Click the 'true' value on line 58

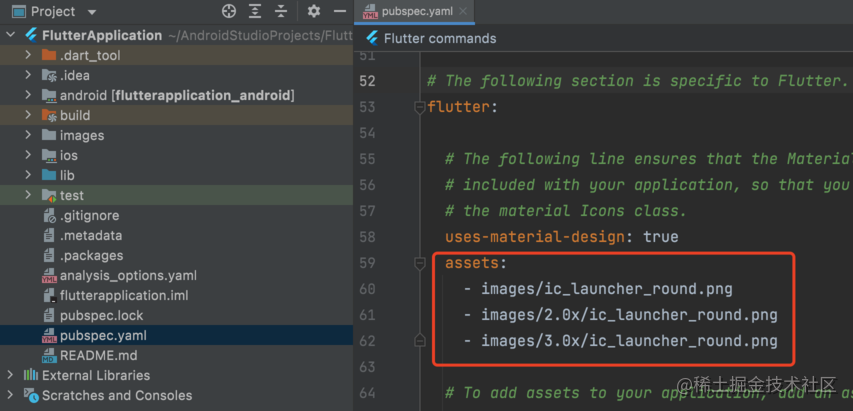[660, 237]
